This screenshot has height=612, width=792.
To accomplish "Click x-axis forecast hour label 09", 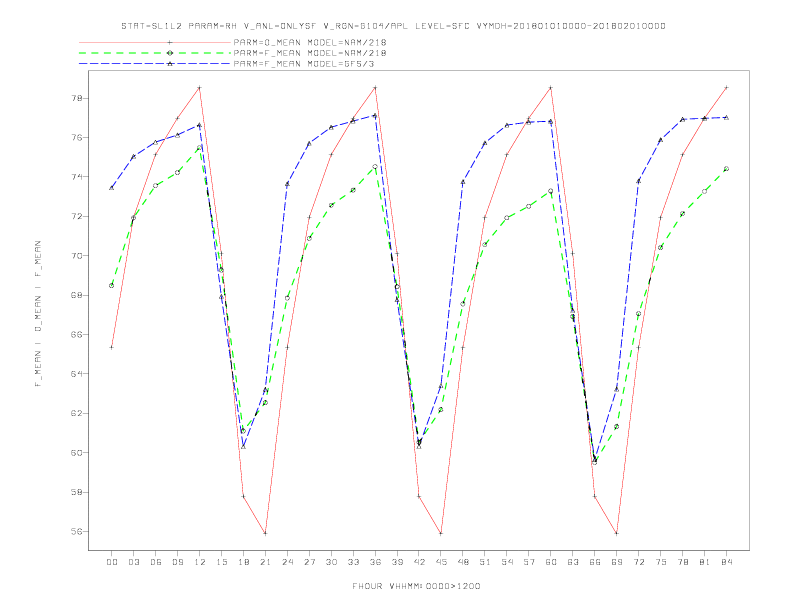I will [x=177, y=562].
